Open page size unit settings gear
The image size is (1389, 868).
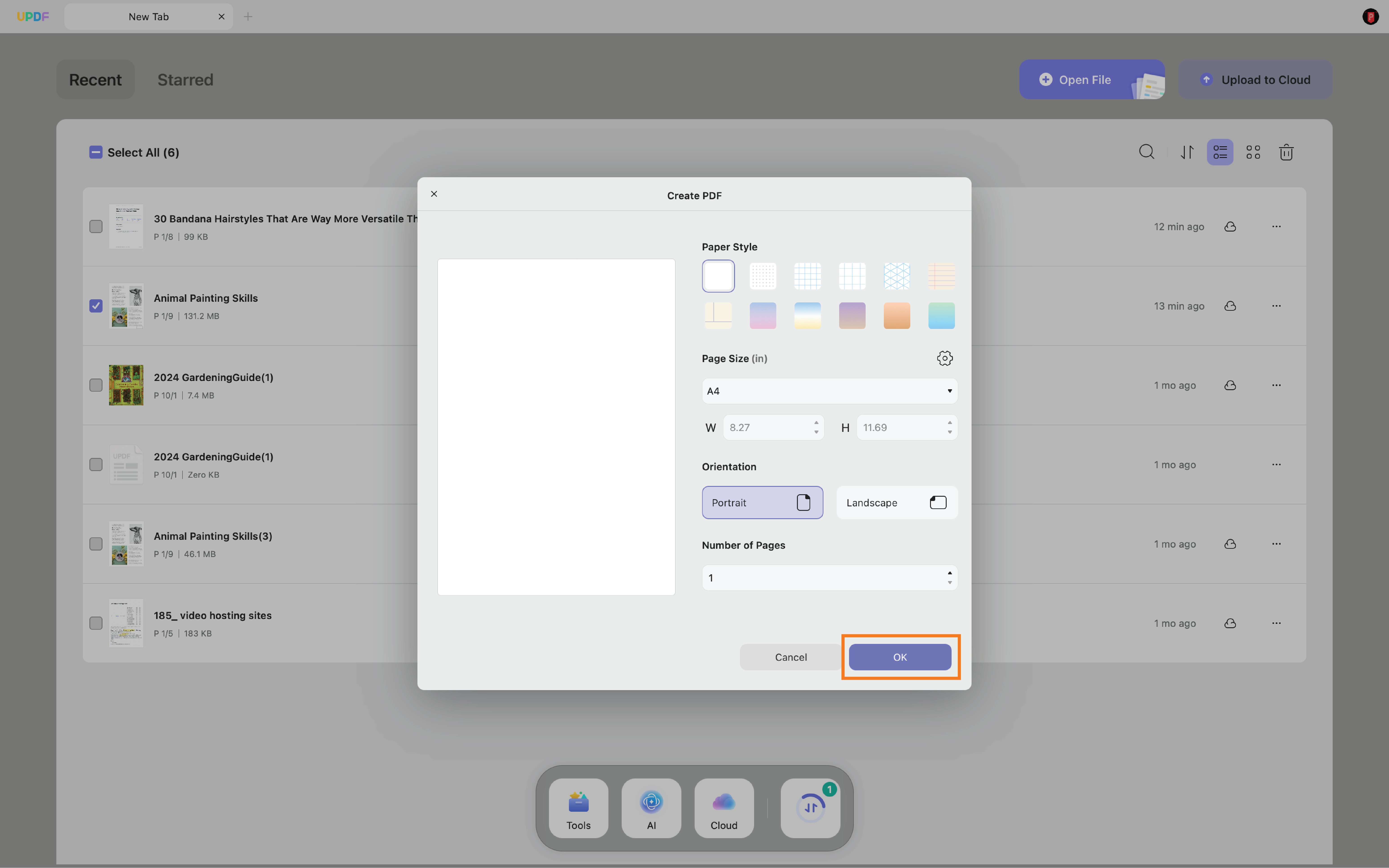click(945, 358)
